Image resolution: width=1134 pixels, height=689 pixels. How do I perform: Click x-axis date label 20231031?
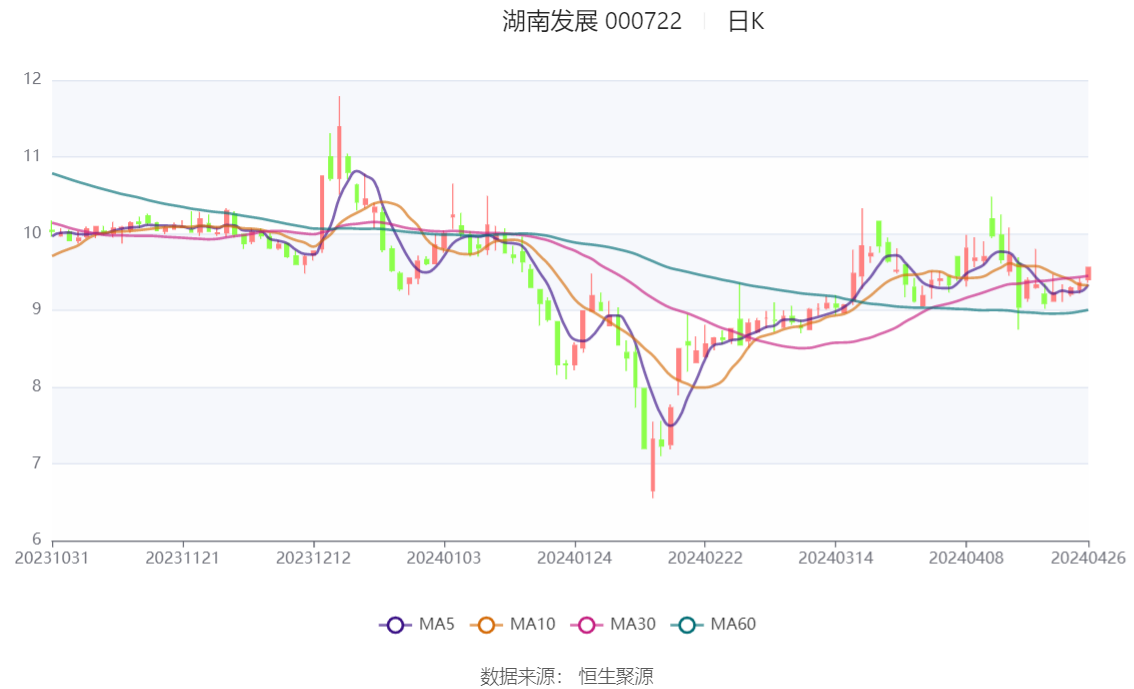click(x=52, y=558)
